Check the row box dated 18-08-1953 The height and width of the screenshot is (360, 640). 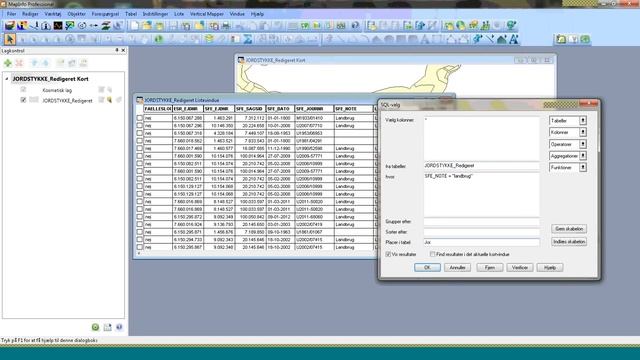140,133
